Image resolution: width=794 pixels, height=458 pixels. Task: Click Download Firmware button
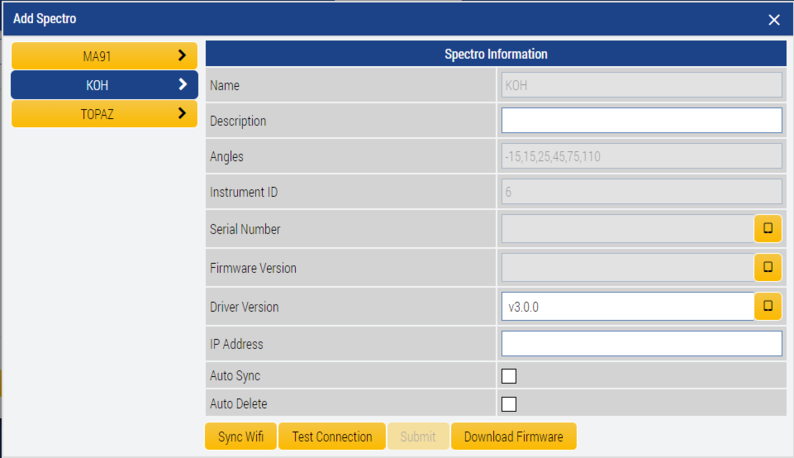pyautogui.click(x=513, y=437)
